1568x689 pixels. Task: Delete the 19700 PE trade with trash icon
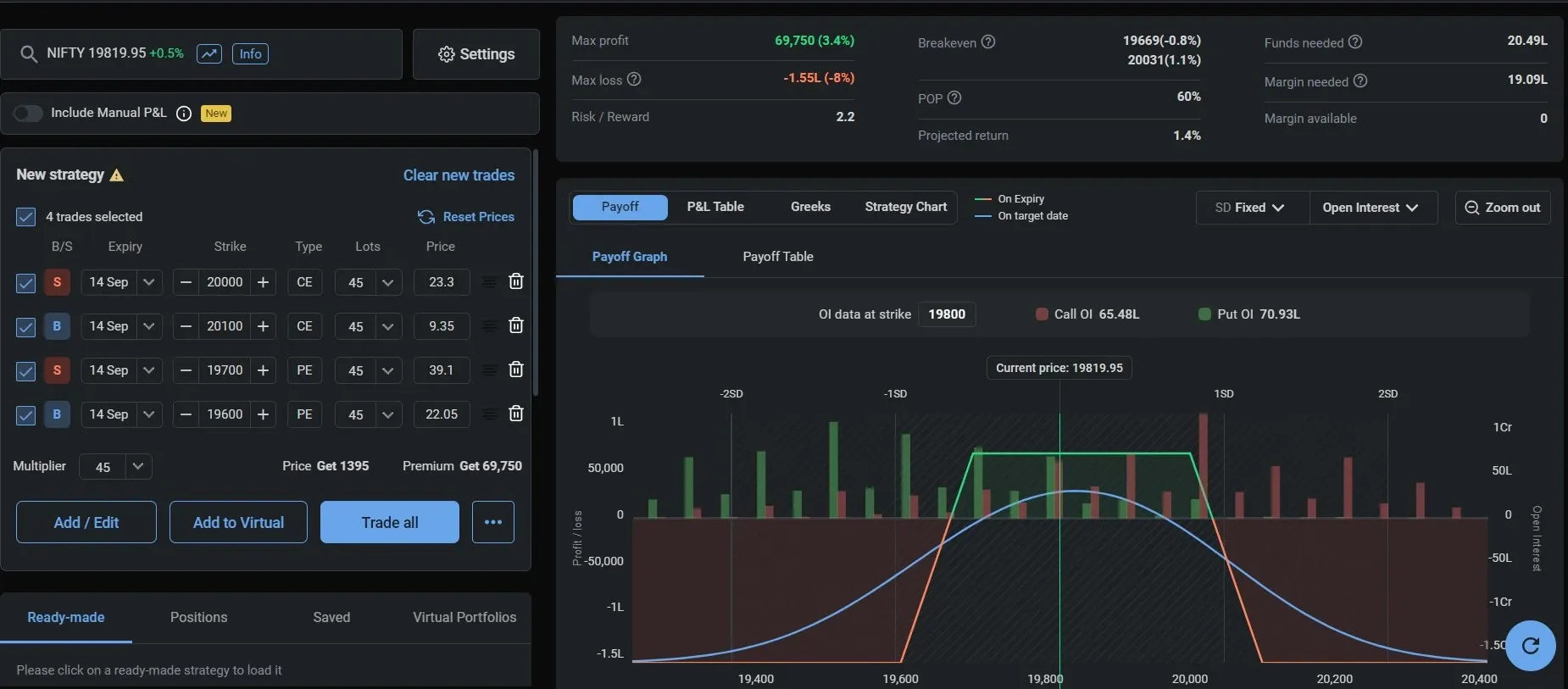(x=515, y=370)
